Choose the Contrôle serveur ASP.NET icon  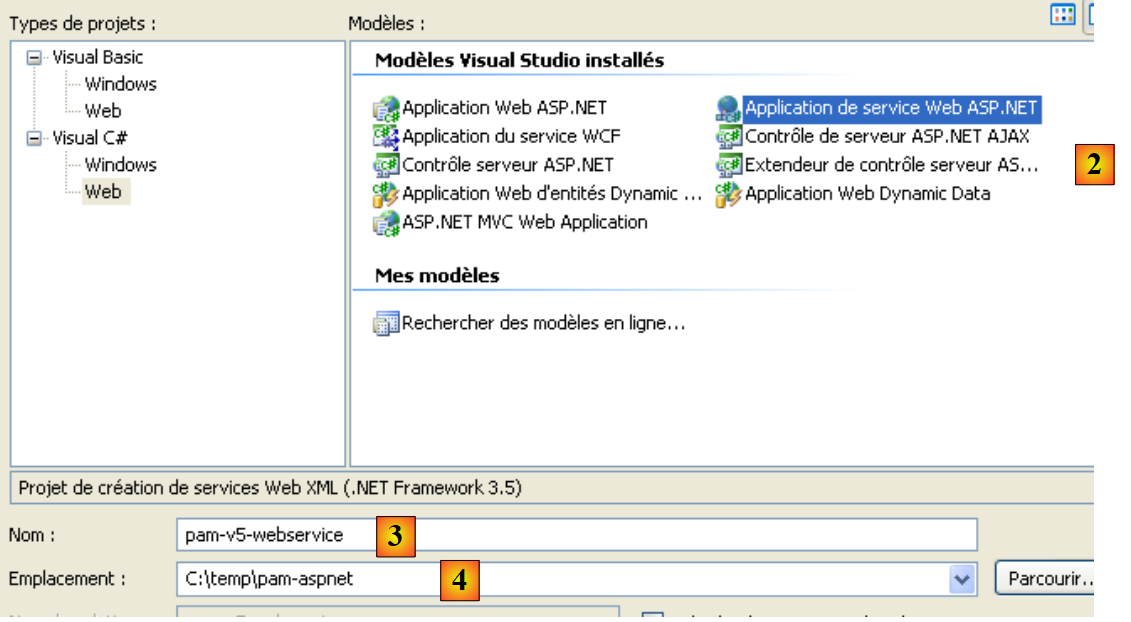[x=386, y=164]
